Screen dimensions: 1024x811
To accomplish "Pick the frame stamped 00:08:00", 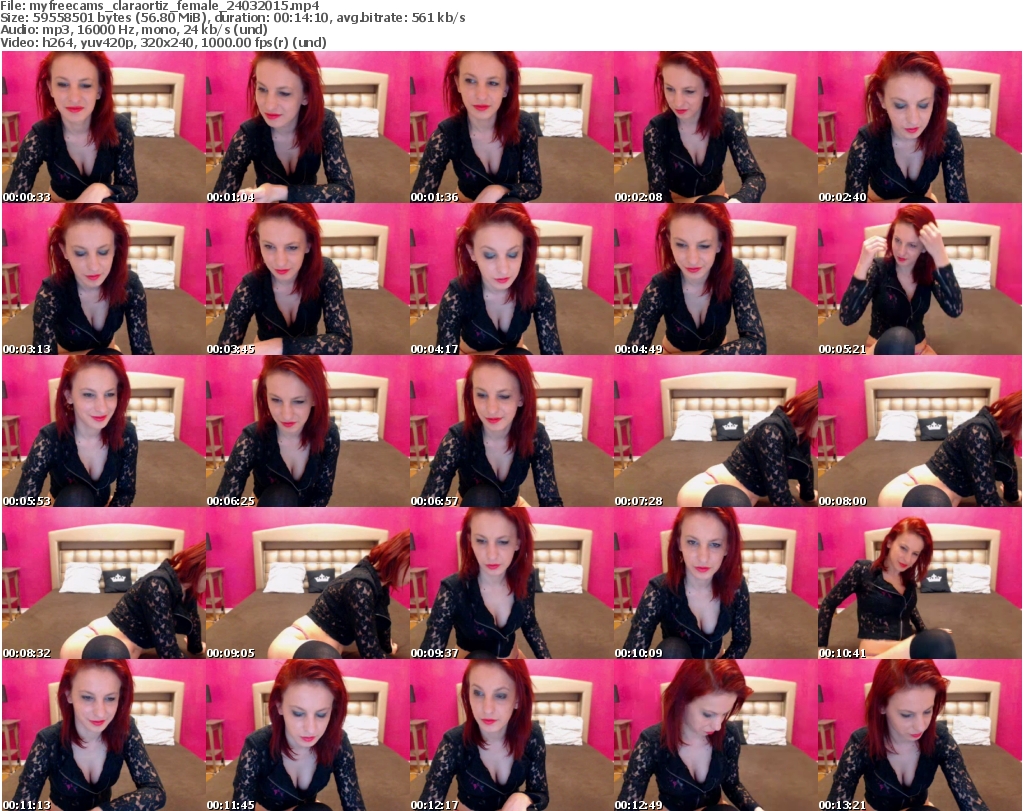I will [x=920, y=432].
